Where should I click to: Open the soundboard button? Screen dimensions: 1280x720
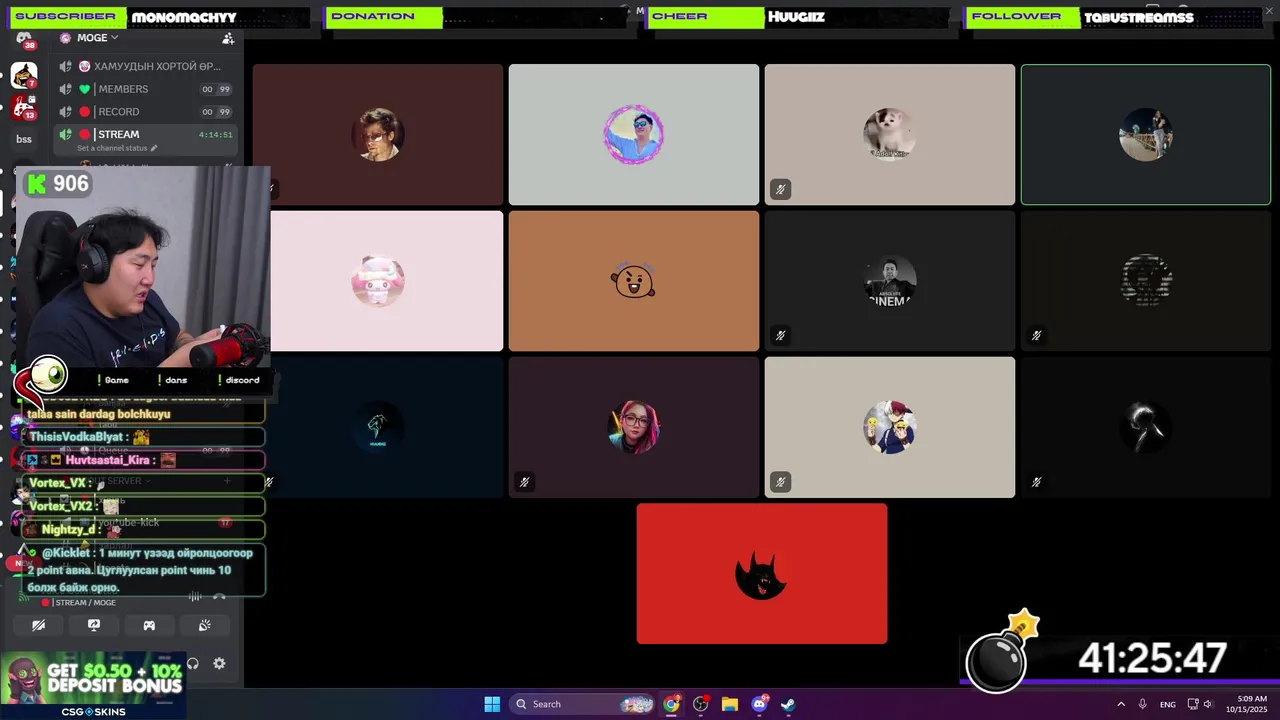[x=204, y=625]
